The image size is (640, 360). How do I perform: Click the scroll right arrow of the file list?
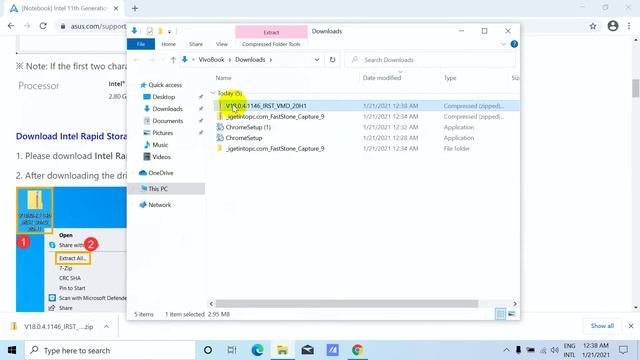point(515,304)
